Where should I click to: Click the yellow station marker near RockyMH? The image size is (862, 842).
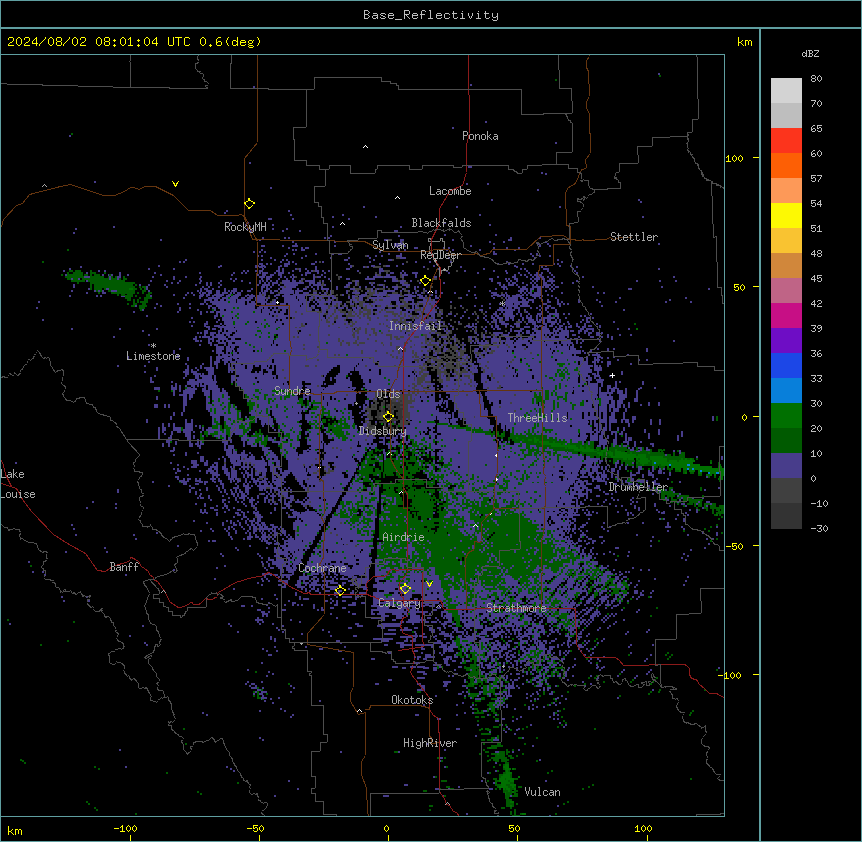click(250, 204)
